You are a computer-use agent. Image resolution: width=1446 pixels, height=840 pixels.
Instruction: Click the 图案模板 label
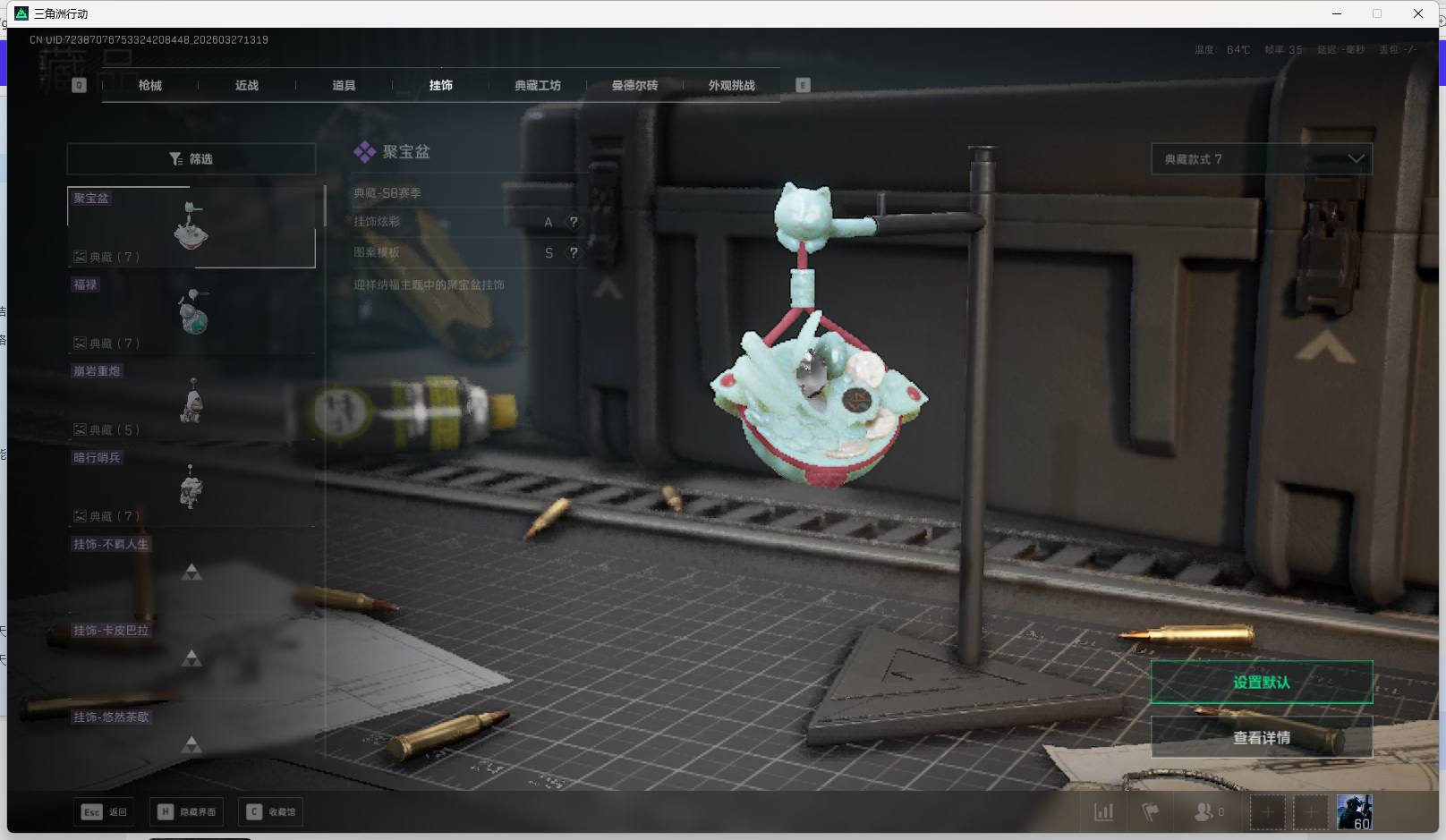coord(377,253)
